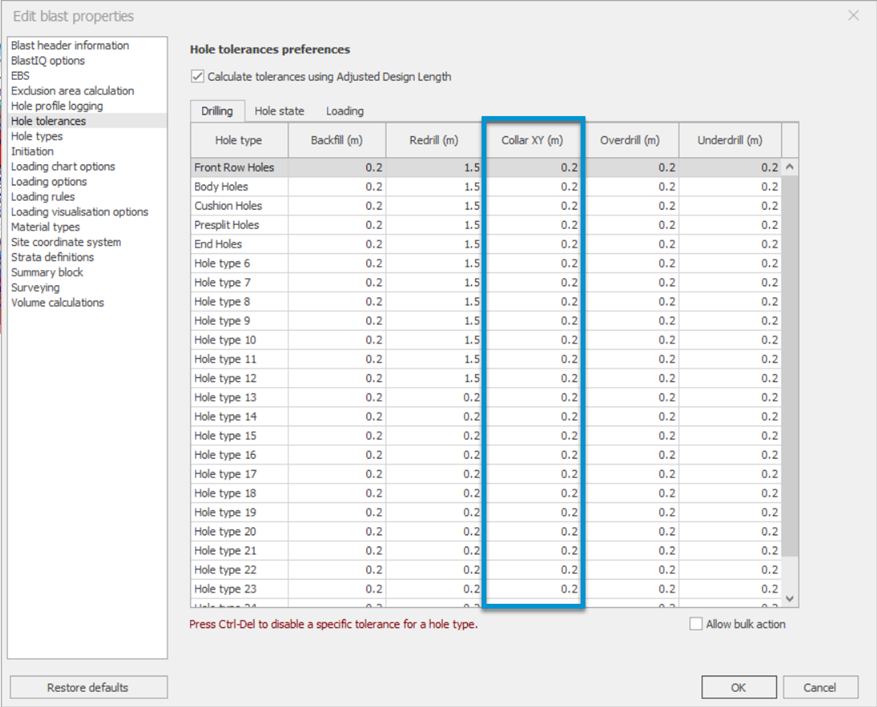Screen dimensions: 877x707
Task: Select the Front Row Holes row label
Action: click(239, 167)
